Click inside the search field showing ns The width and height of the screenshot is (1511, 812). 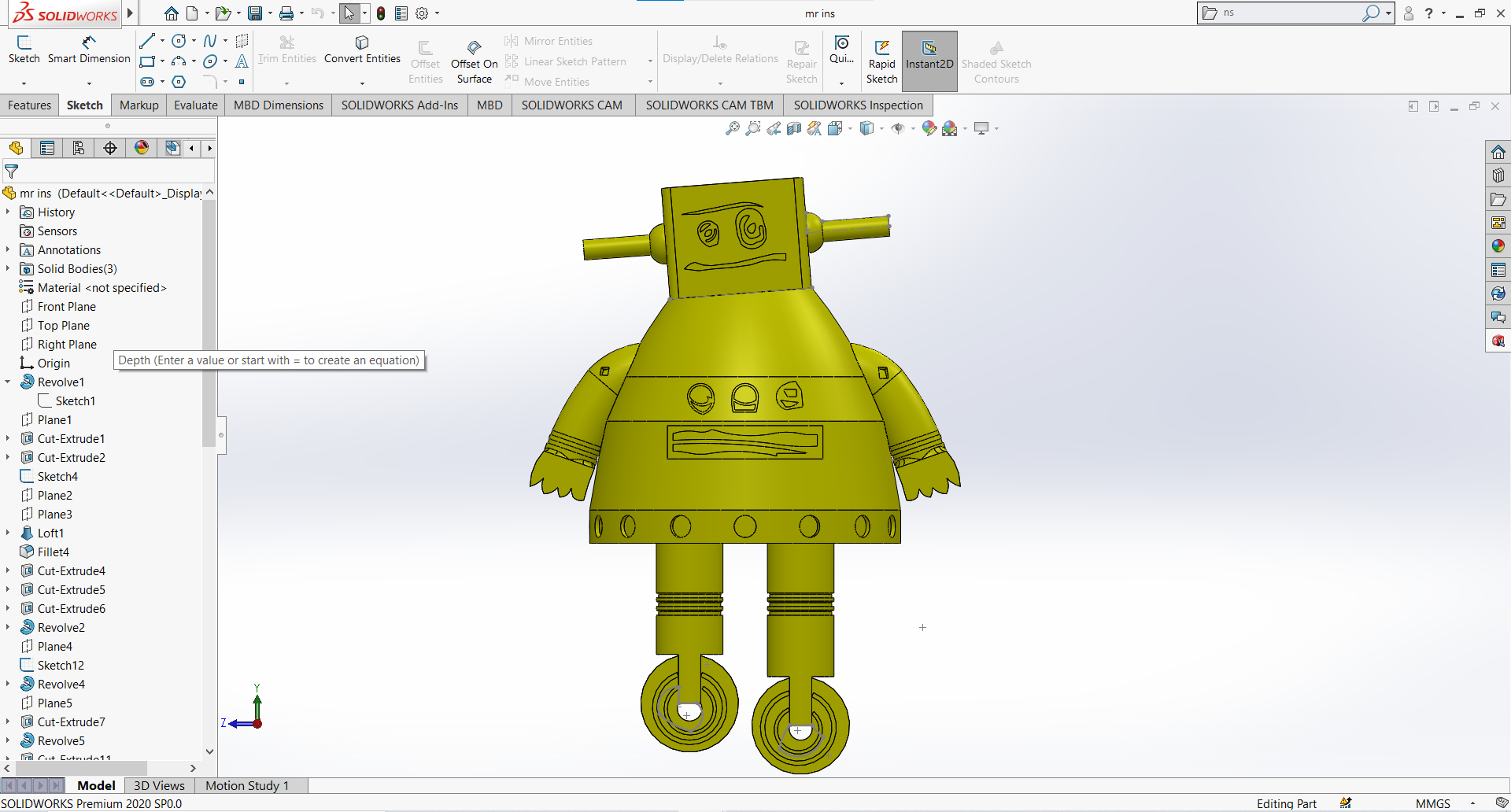point(1291,13)
